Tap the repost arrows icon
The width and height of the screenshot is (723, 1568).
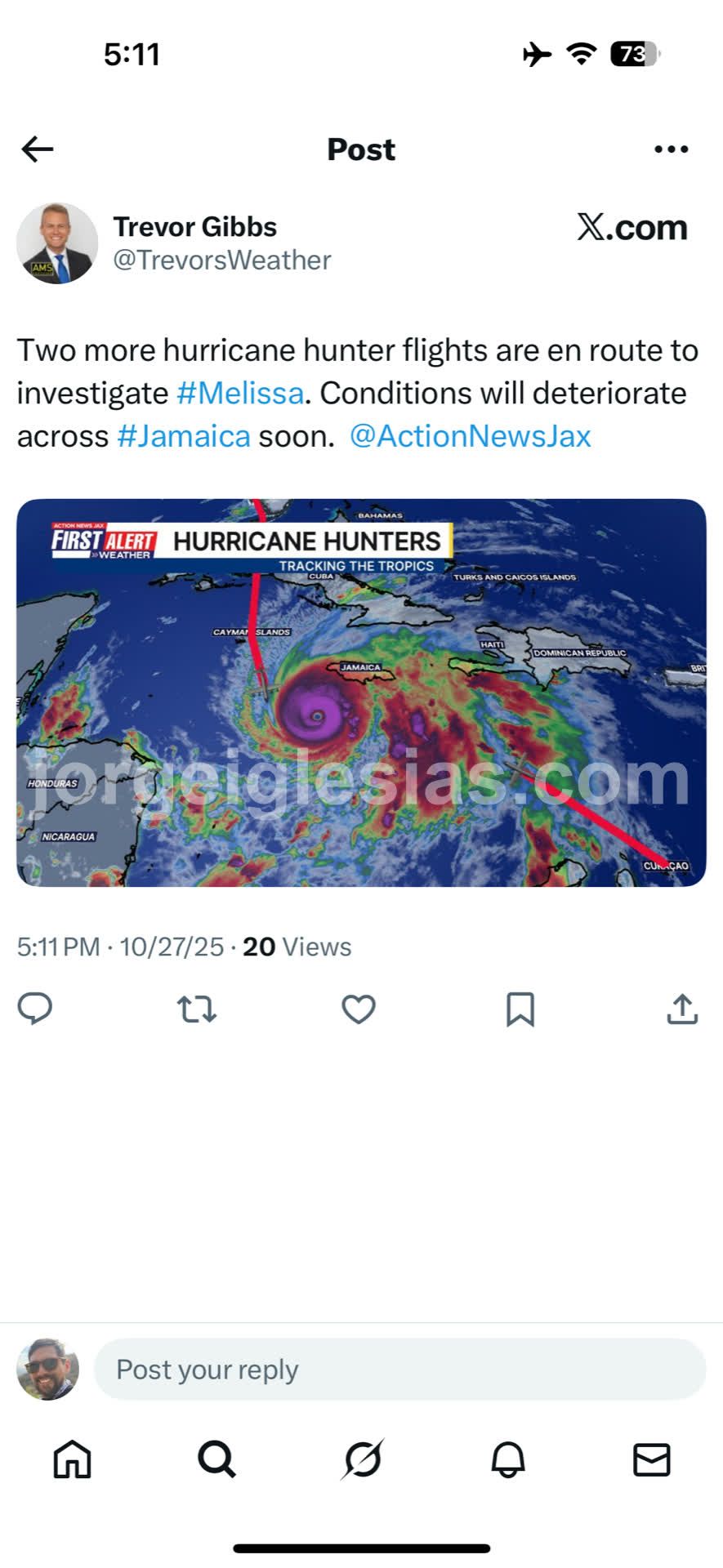[x=197, y=1010]
